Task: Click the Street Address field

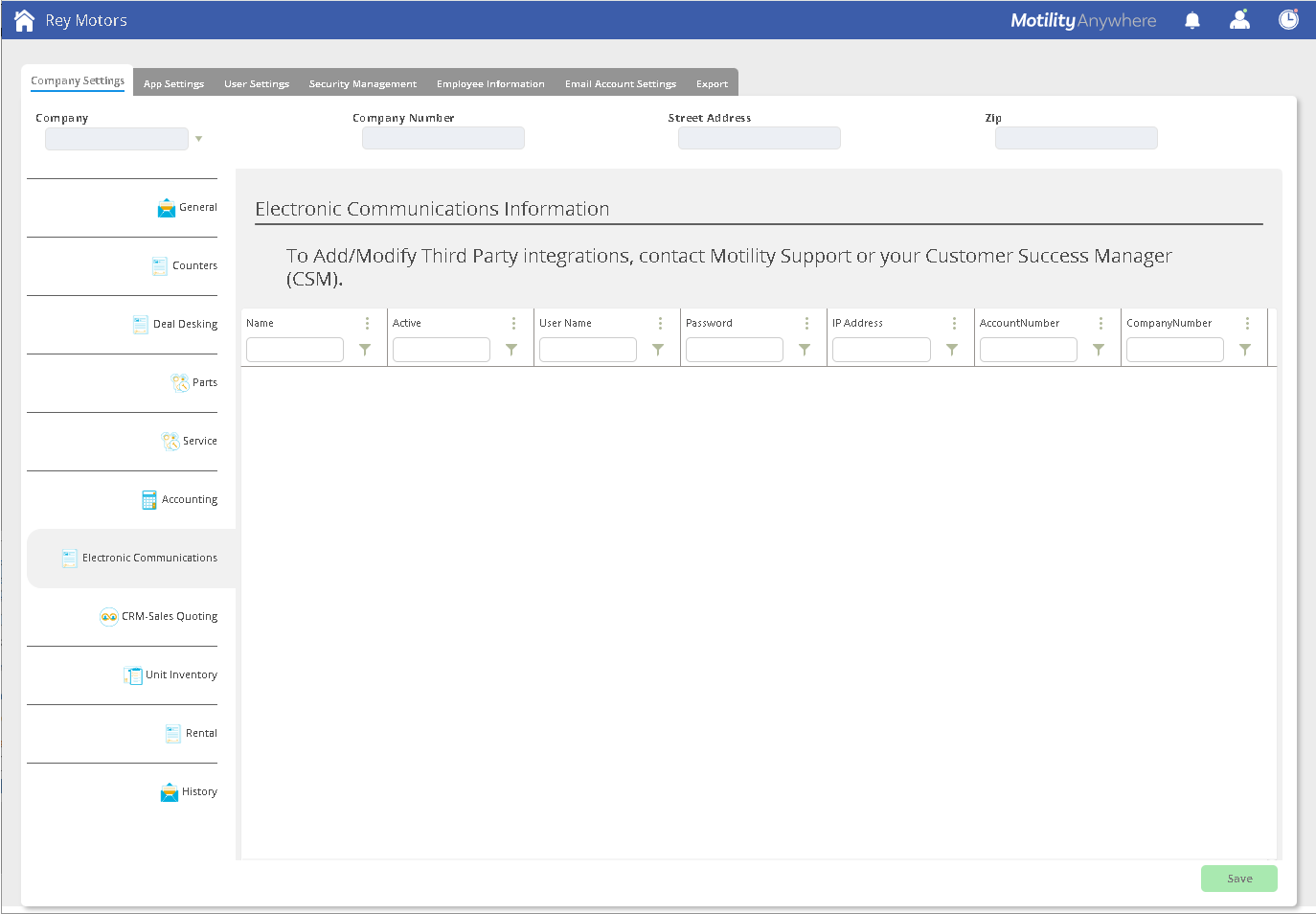Action: (760, 138)
